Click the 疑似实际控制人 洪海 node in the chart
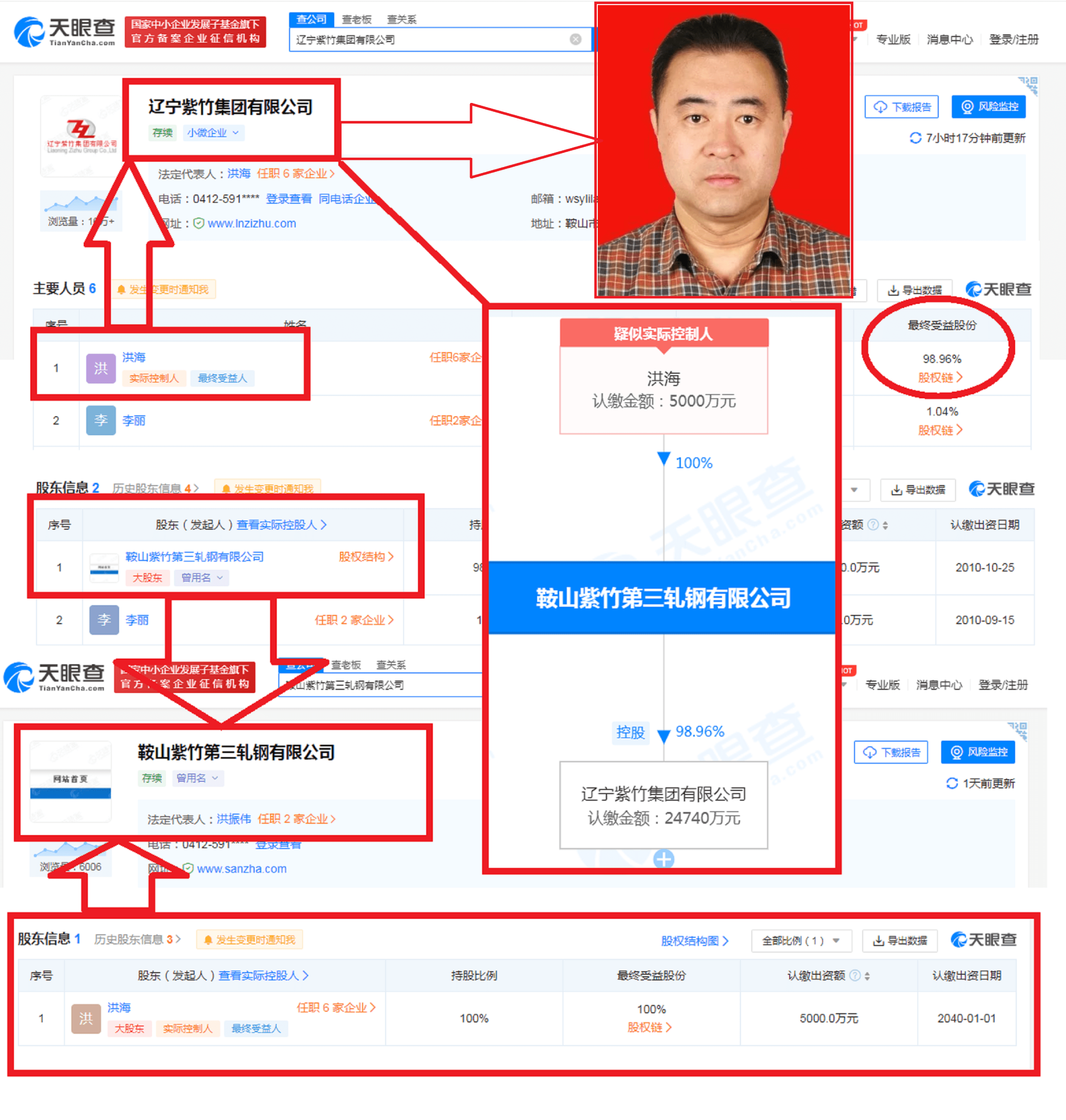Viewport: 1066px width, 1120px height. point(664,376)
